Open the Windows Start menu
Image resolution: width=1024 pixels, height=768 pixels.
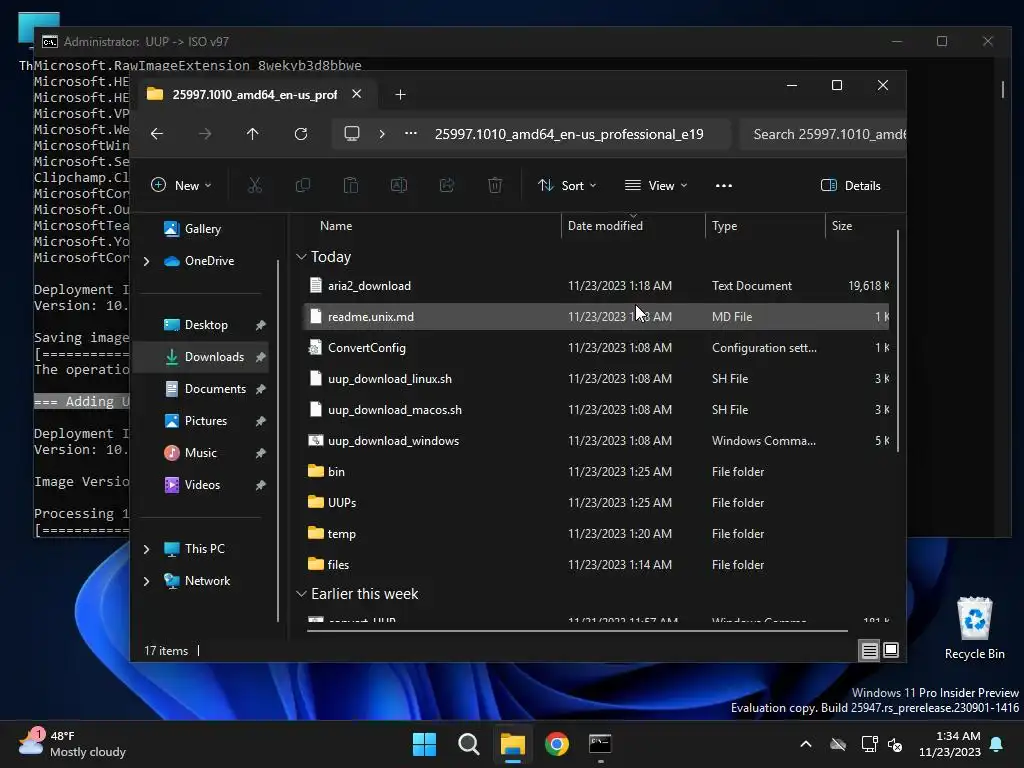pyautogui.click(x=424, y=744)
